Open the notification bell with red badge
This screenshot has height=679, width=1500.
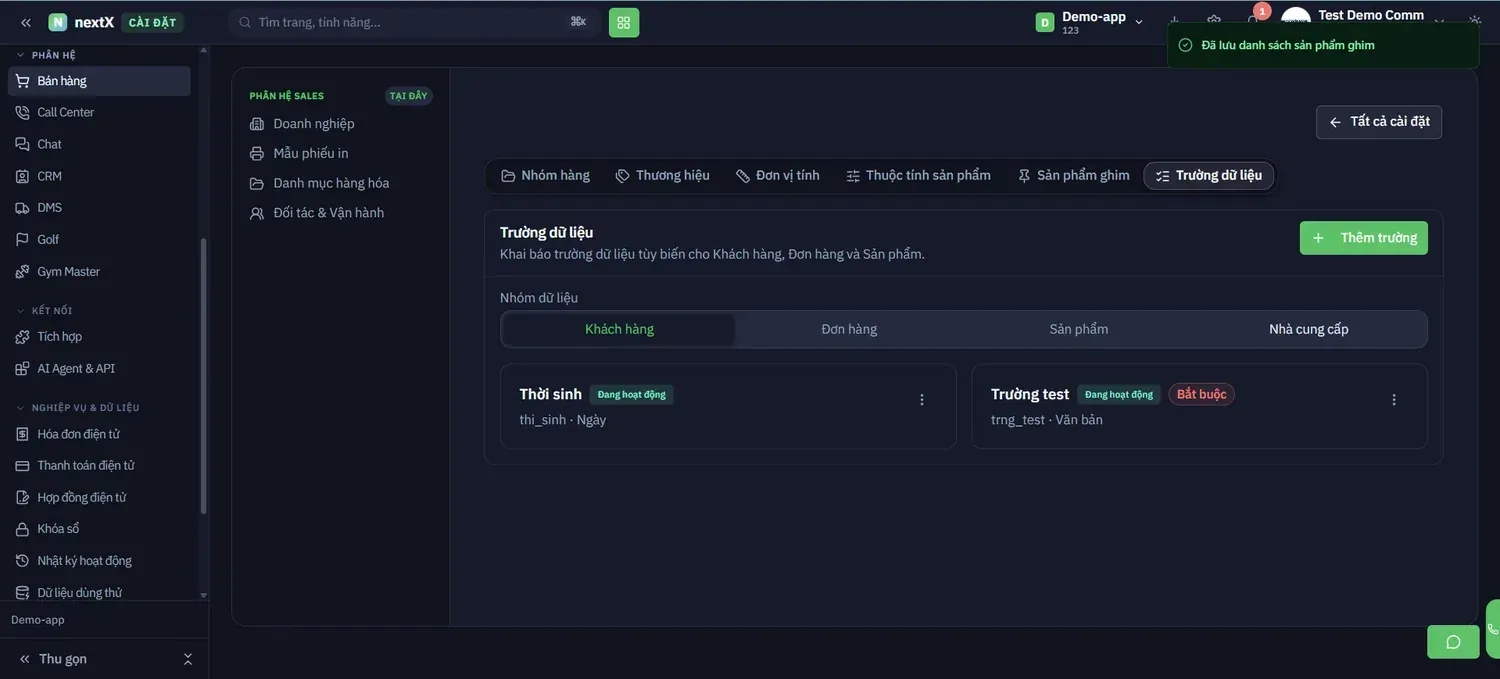tap(1253, 21)
